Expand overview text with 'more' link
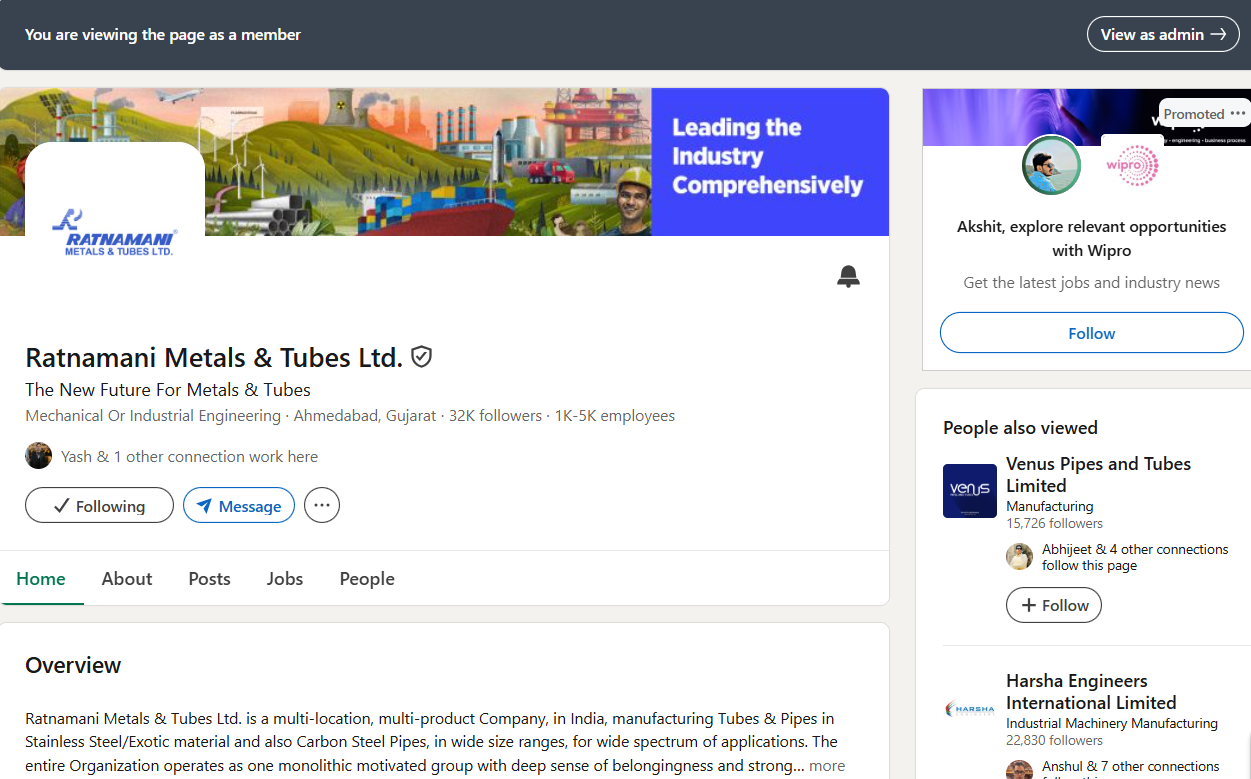This screenshot has width=1251, height=779. (827, 766)
